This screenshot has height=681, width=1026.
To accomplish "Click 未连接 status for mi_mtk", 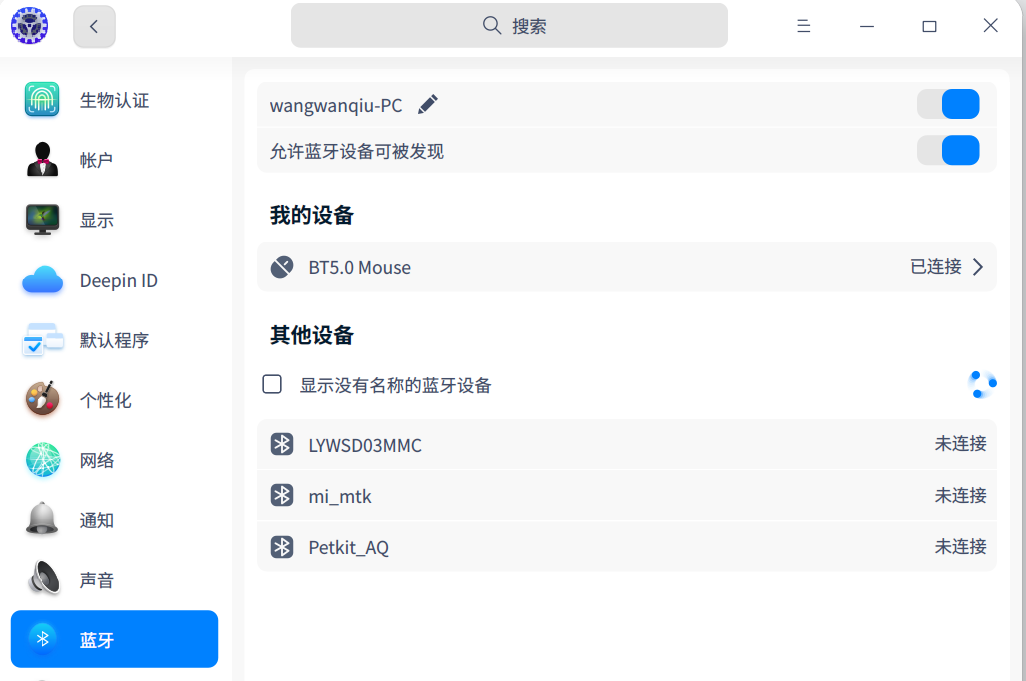I will [x=960, y=495].
